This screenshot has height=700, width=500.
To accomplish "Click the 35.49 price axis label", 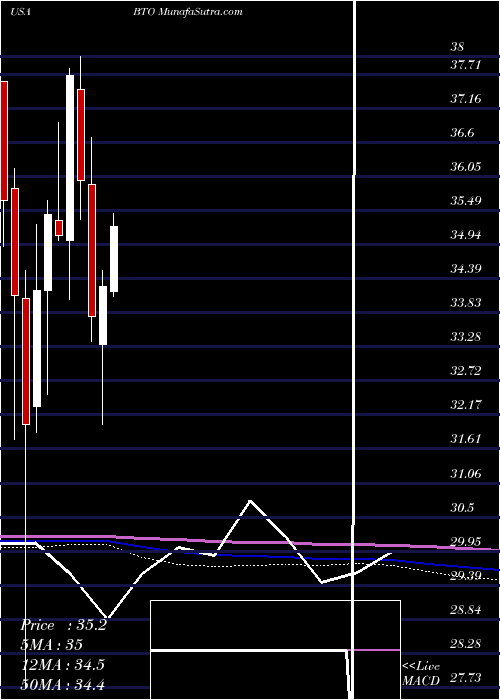I will 465,200.
